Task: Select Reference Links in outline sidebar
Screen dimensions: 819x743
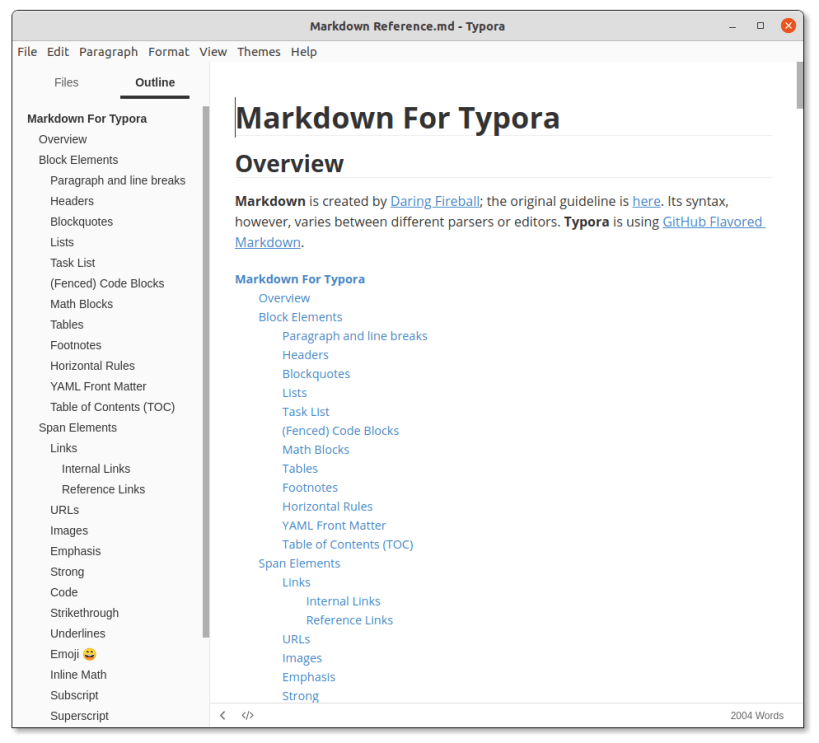Action: point(103,490)
